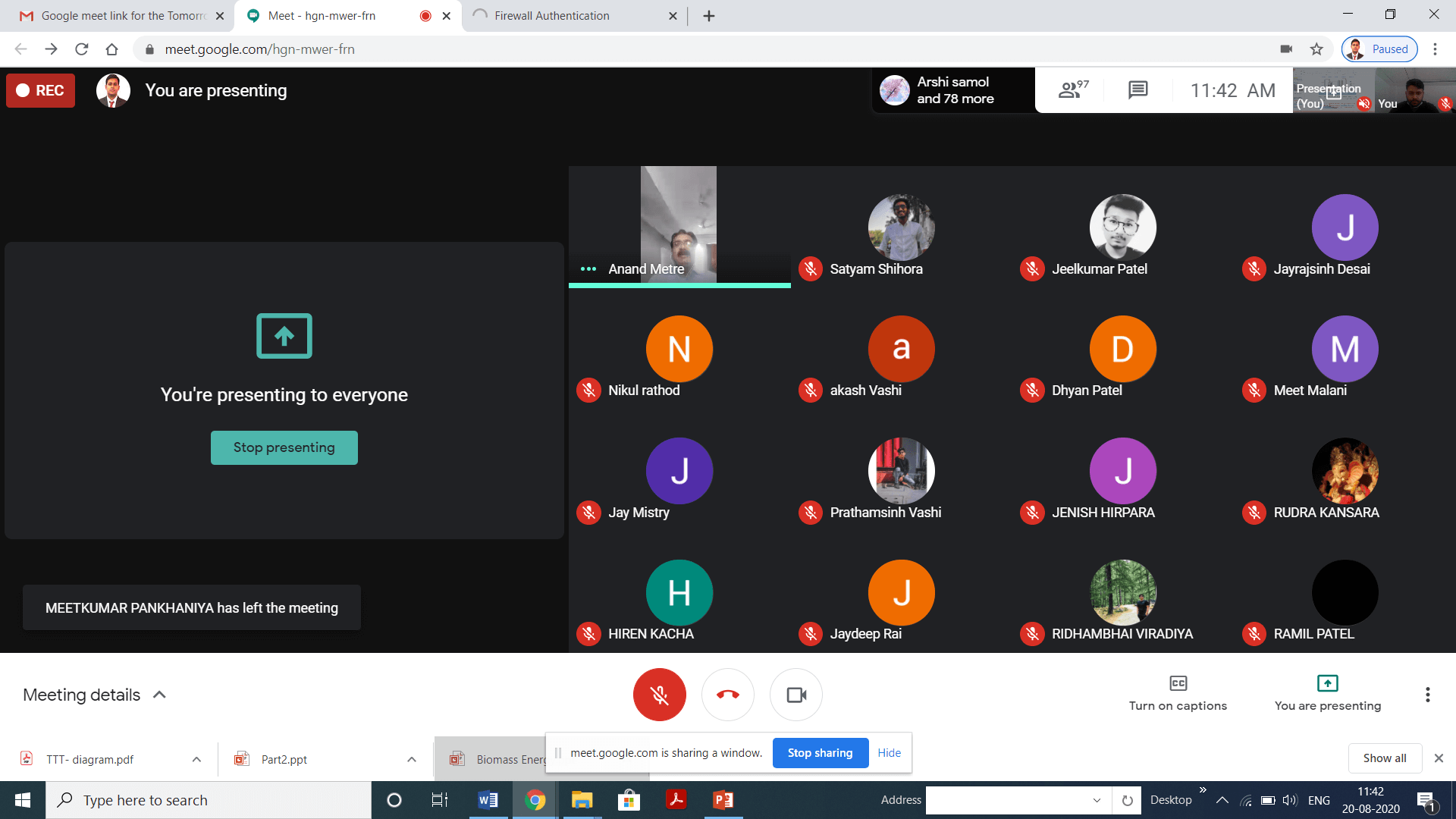Open PowerPoint from the Windows taskbar
1456x819 pixels.
coord(723,800)
